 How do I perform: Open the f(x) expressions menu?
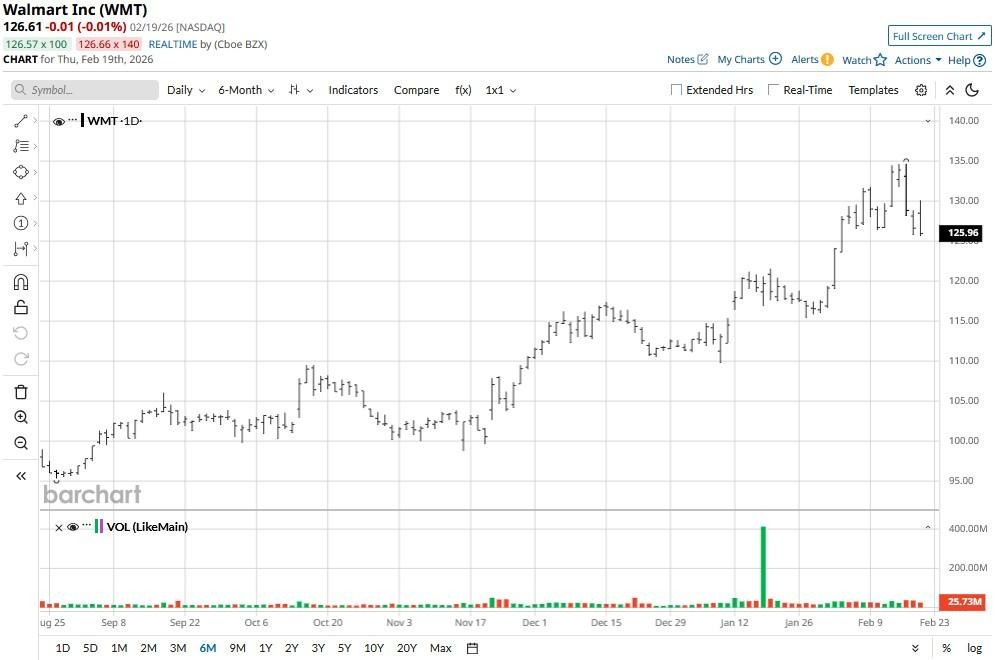tap(463, 90)
